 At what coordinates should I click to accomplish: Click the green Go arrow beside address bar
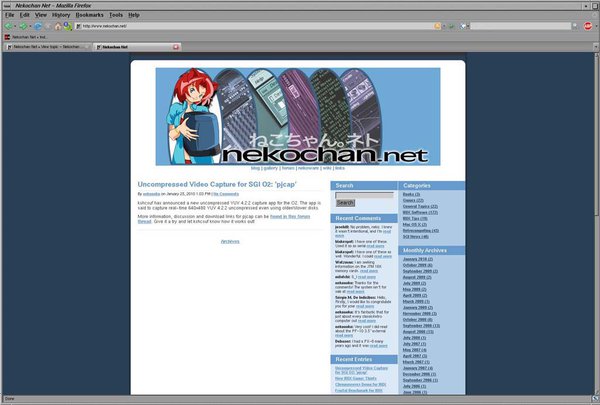452,26
